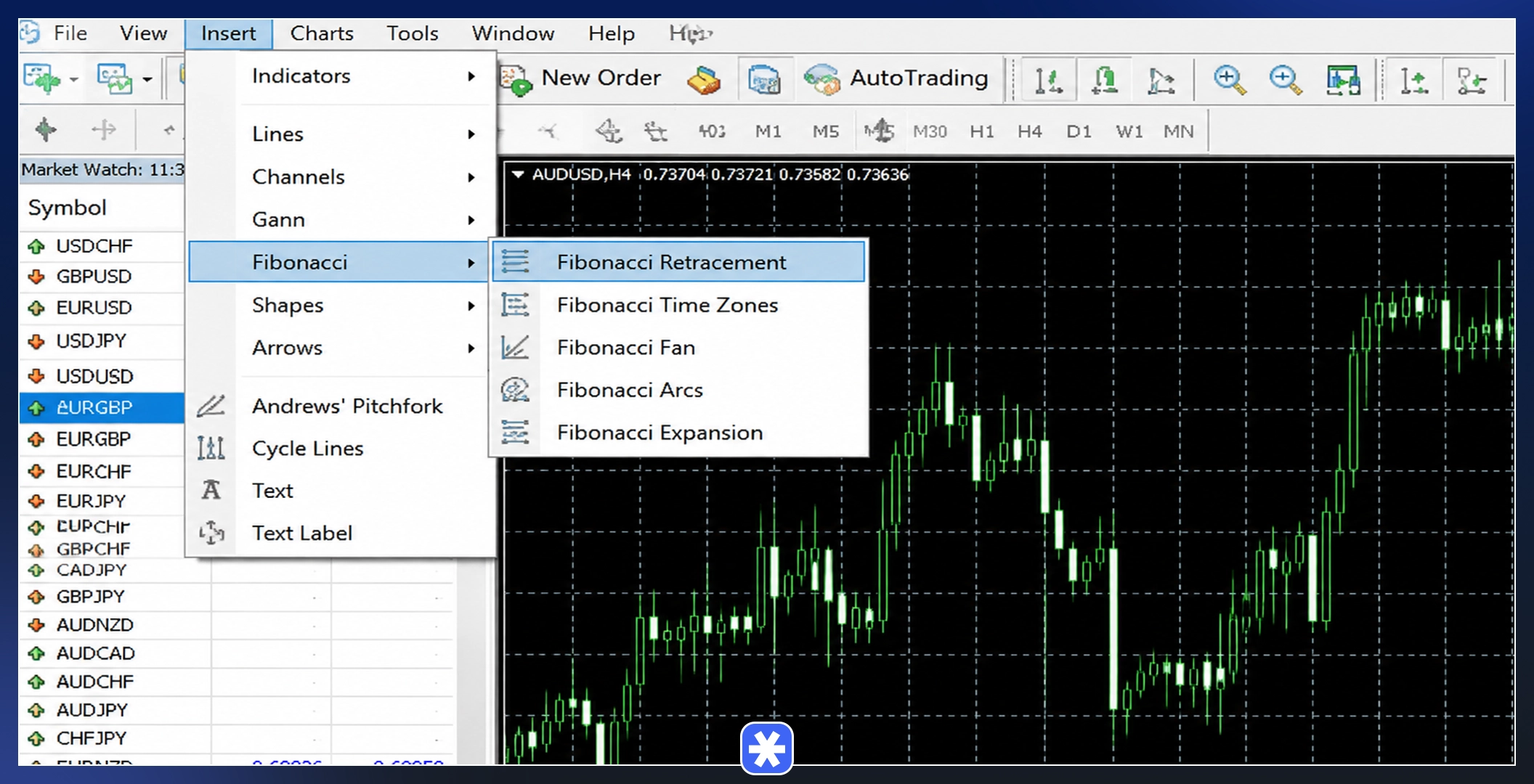
Task: Open the Tools menu
Action: pos(412,33)
